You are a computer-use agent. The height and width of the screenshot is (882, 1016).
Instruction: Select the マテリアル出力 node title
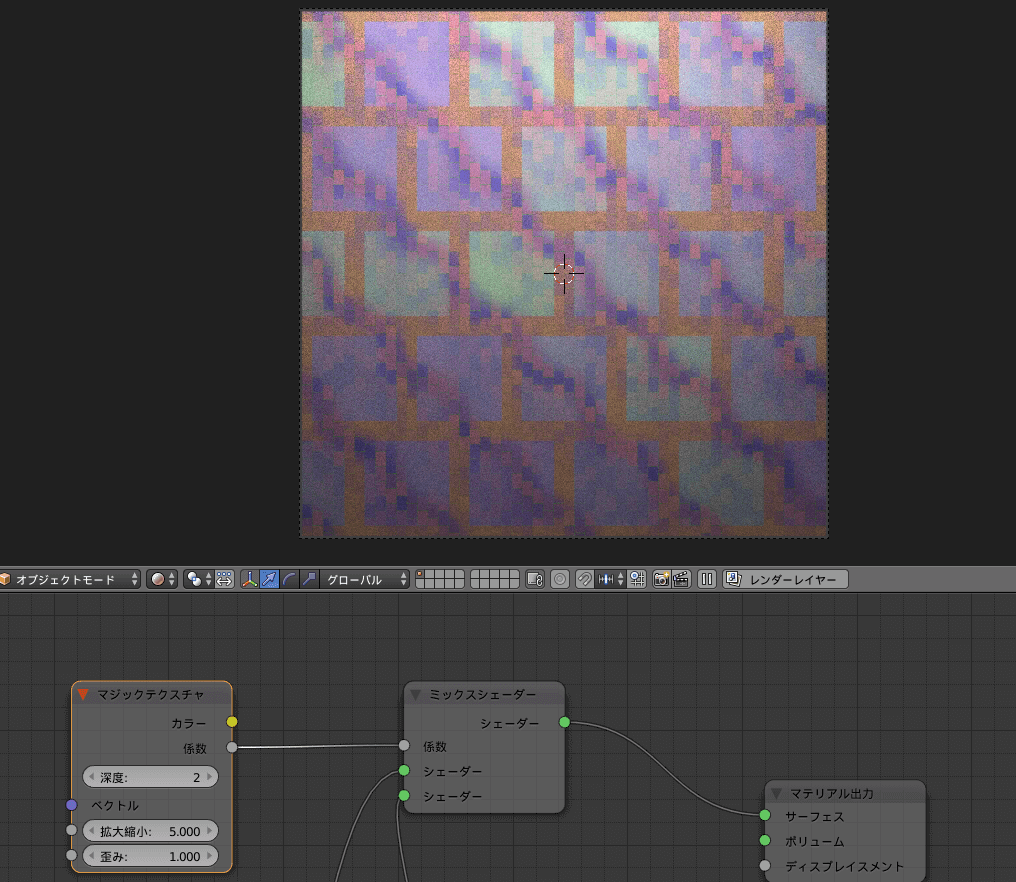tap(831, 793)
